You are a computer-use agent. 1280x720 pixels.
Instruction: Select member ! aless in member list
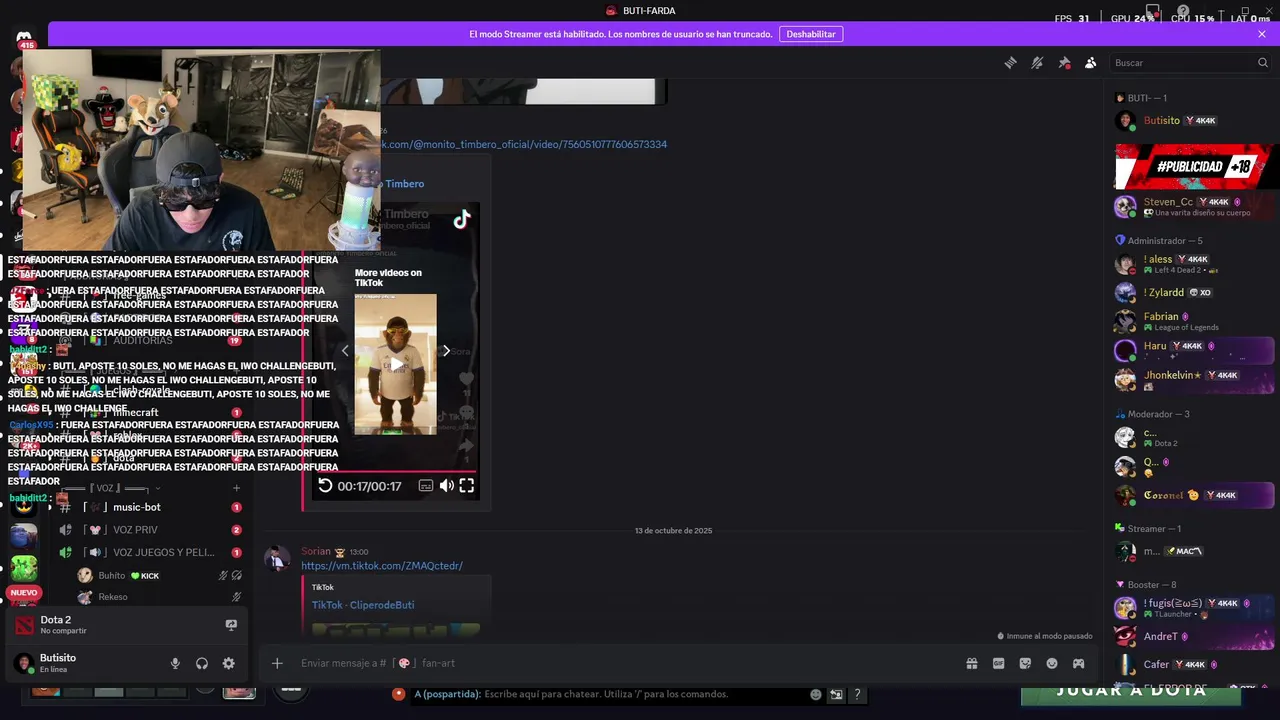(x=1193, y=264)
